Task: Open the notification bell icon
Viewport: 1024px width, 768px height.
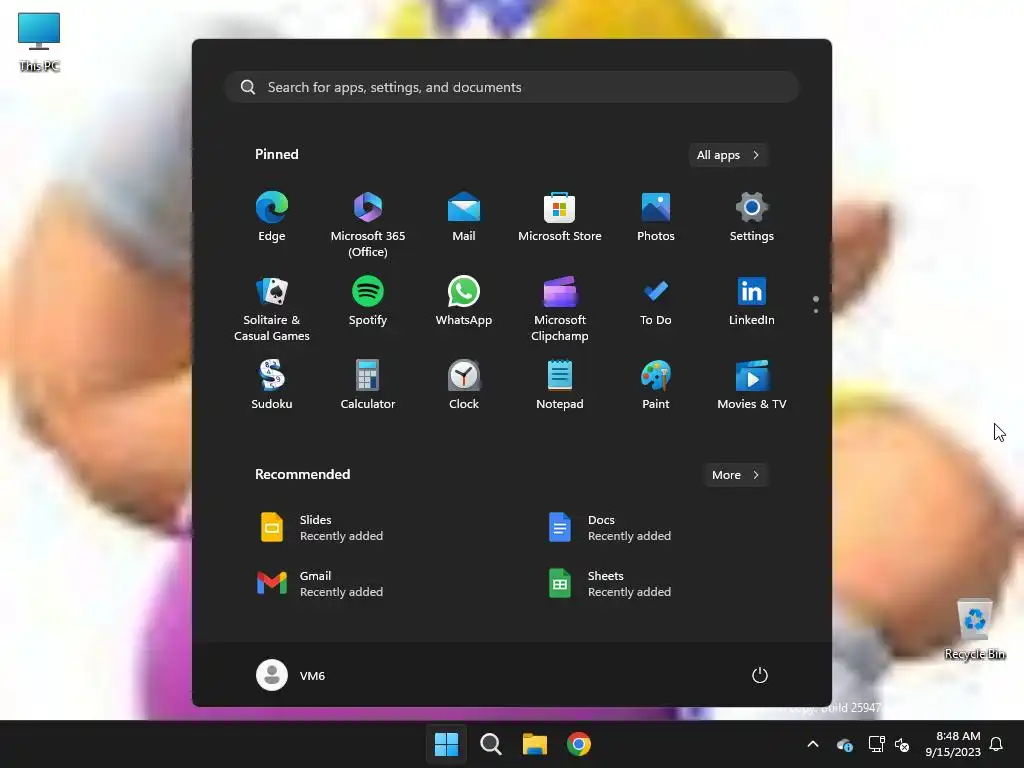Action: point(996,744)
